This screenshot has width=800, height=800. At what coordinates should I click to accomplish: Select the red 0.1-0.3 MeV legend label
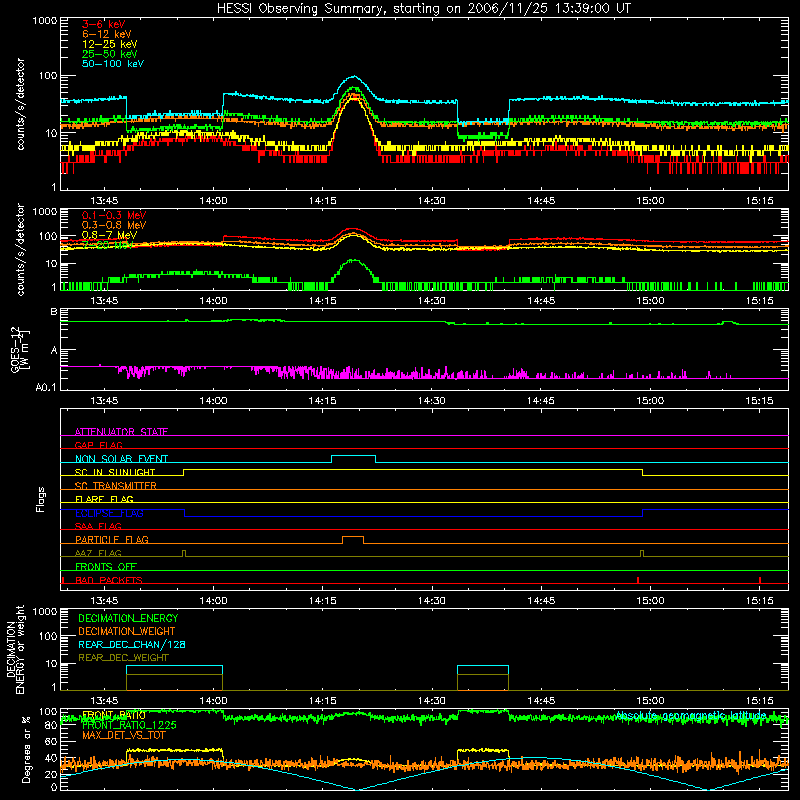pyautogui.click(x=114, y=215)
